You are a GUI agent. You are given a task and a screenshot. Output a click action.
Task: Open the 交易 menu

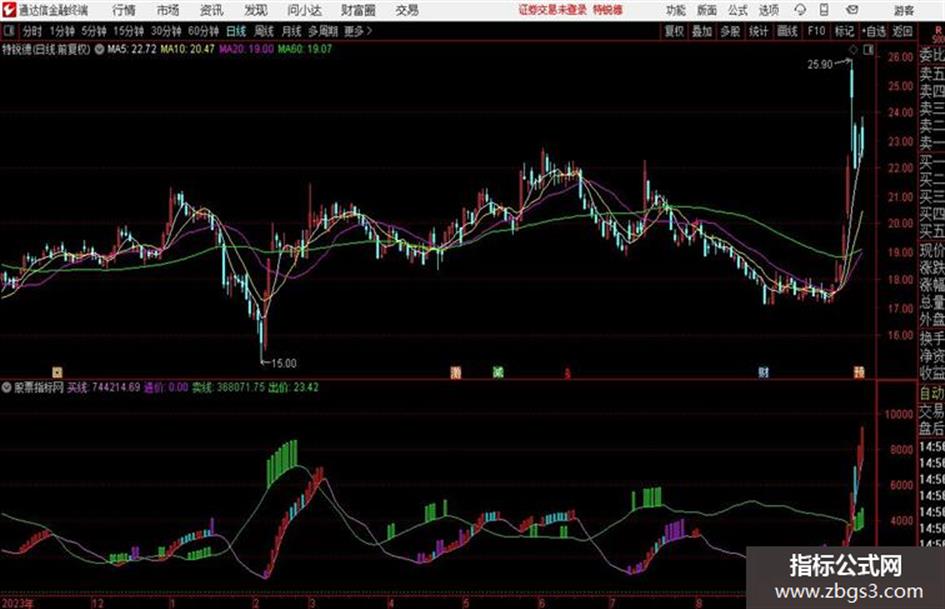(407, 10)
